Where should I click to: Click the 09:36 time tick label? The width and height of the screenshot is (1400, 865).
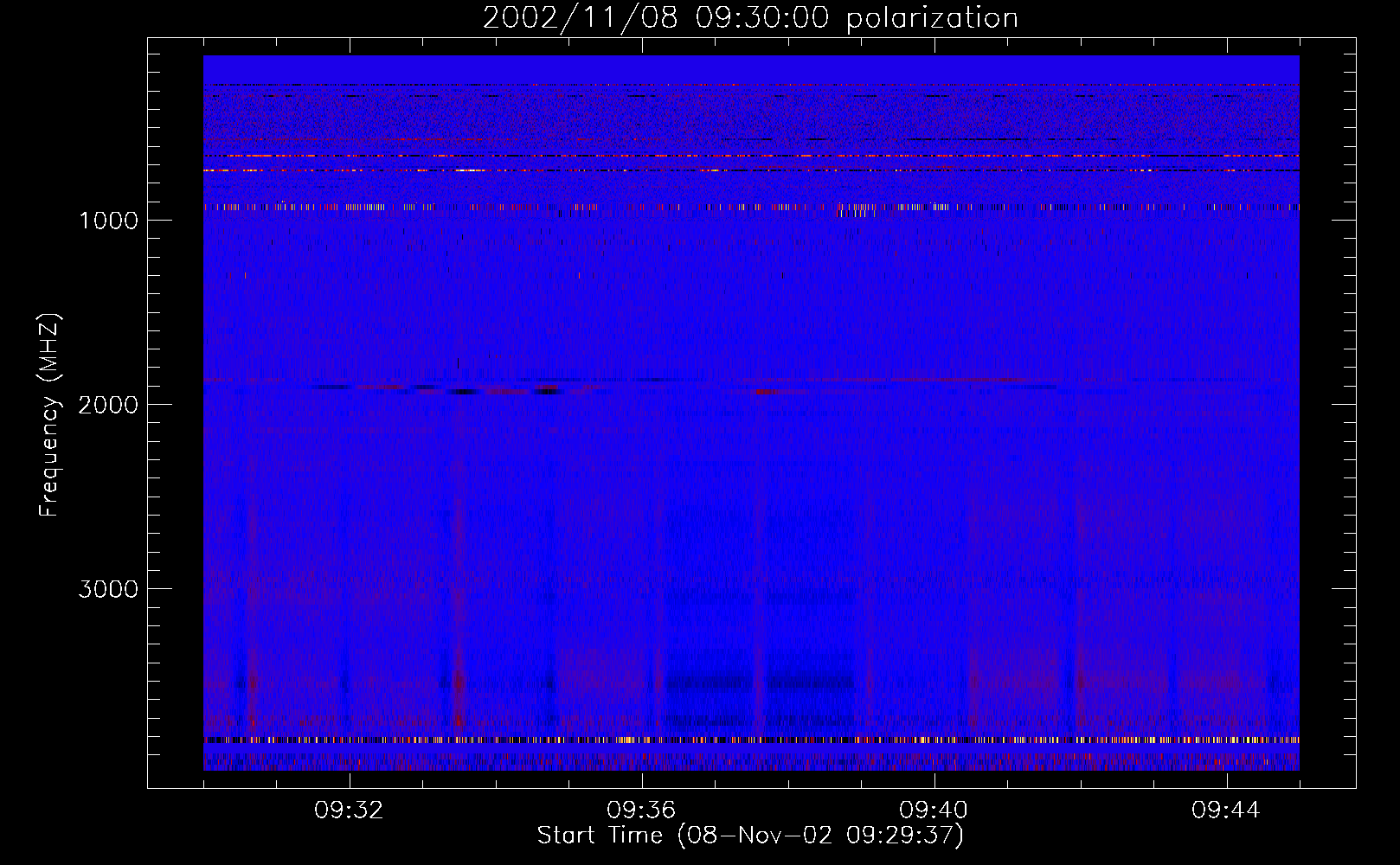(641, 811)
